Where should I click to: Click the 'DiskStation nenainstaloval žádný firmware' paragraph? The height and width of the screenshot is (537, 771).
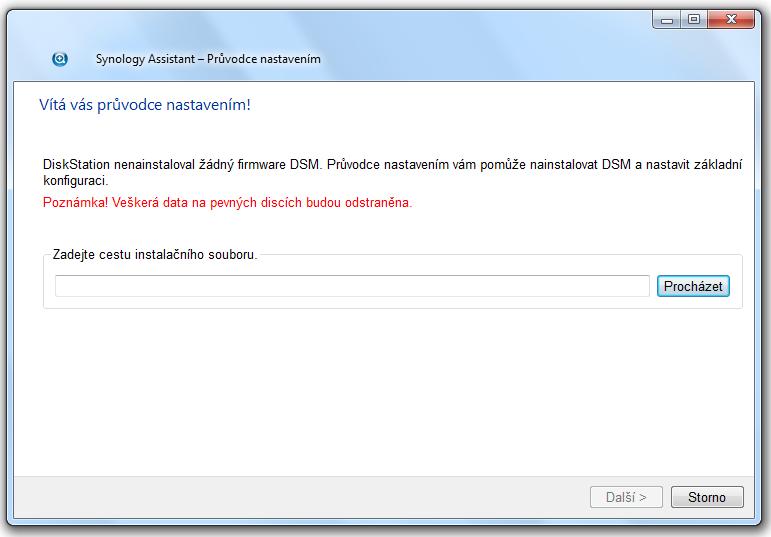[x=392, y=172]
